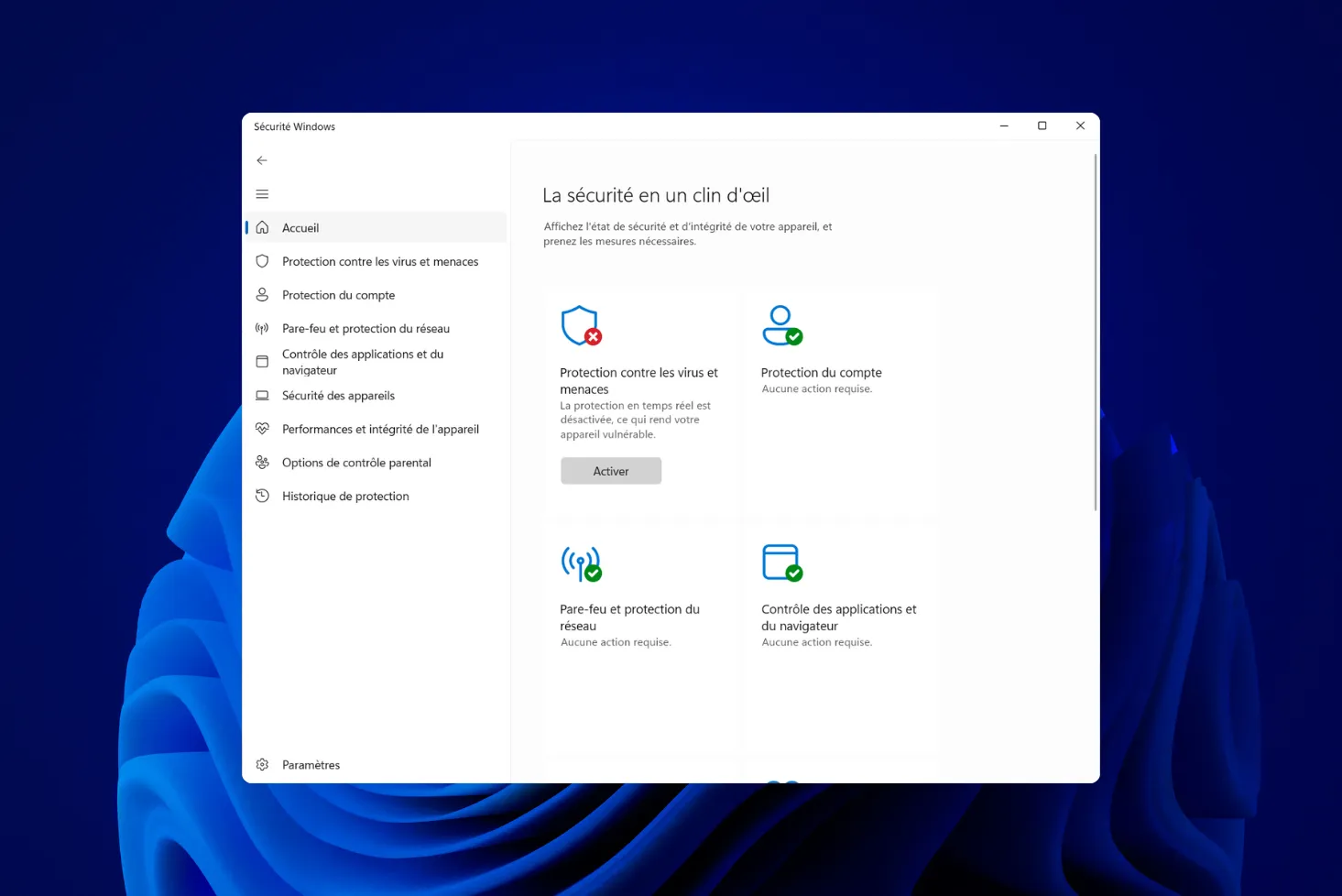Select Sécurité des appareils sidebar item
Screen dimensions: 1342x896
click(338, 396)
